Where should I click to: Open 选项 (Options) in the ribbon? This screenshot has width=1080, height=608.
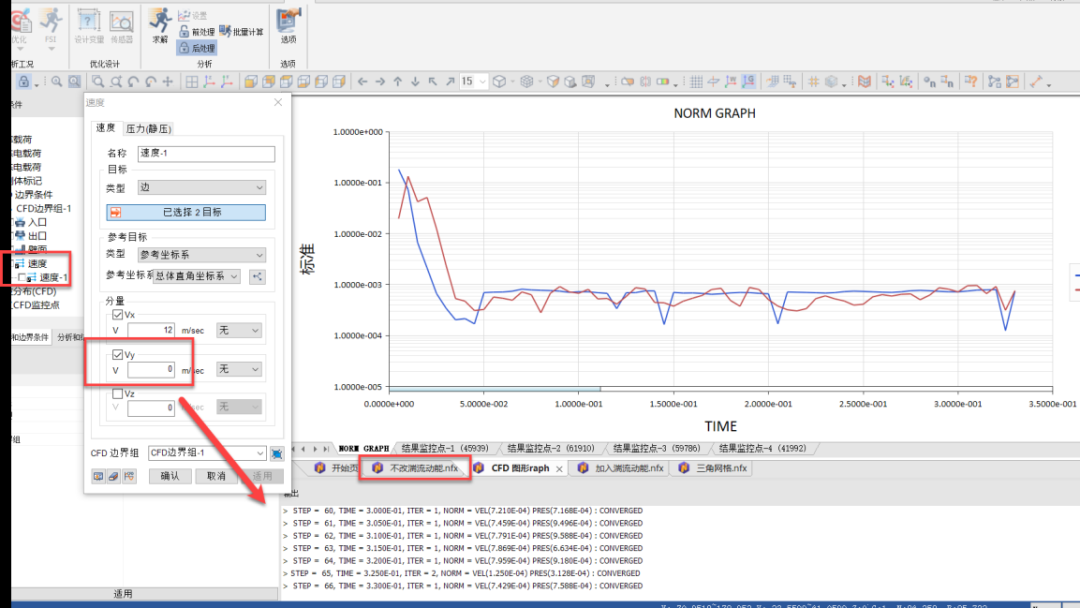pyautogui.click(x=288, y=20)
